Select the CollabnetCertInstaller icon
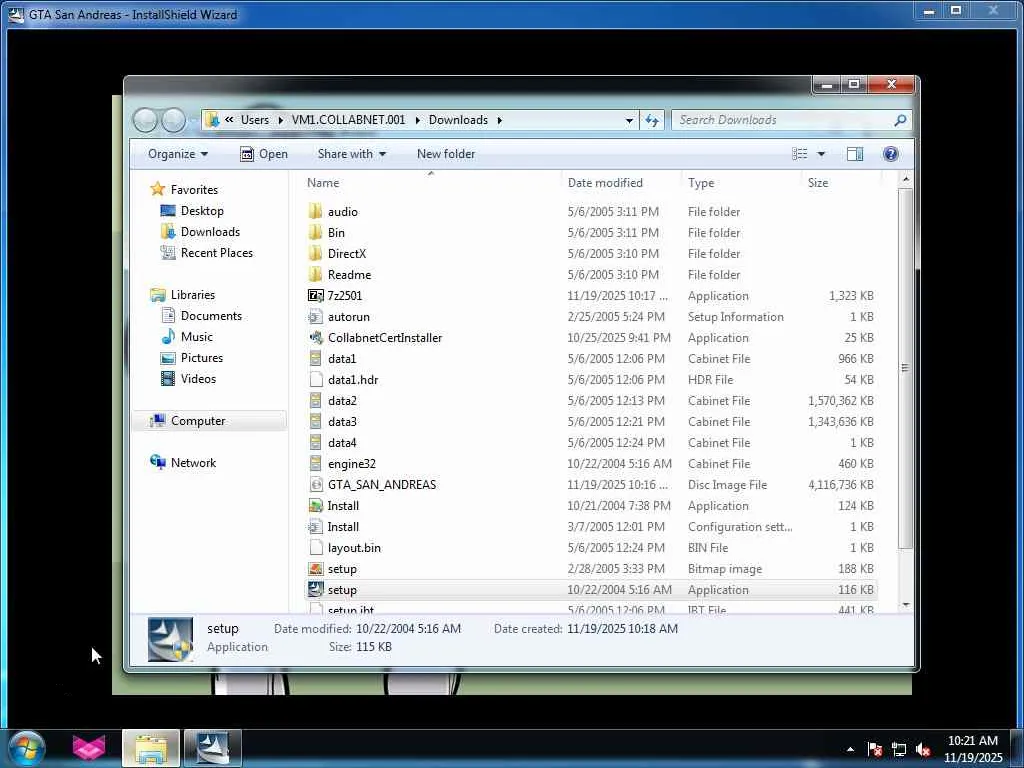 [315, 337]
